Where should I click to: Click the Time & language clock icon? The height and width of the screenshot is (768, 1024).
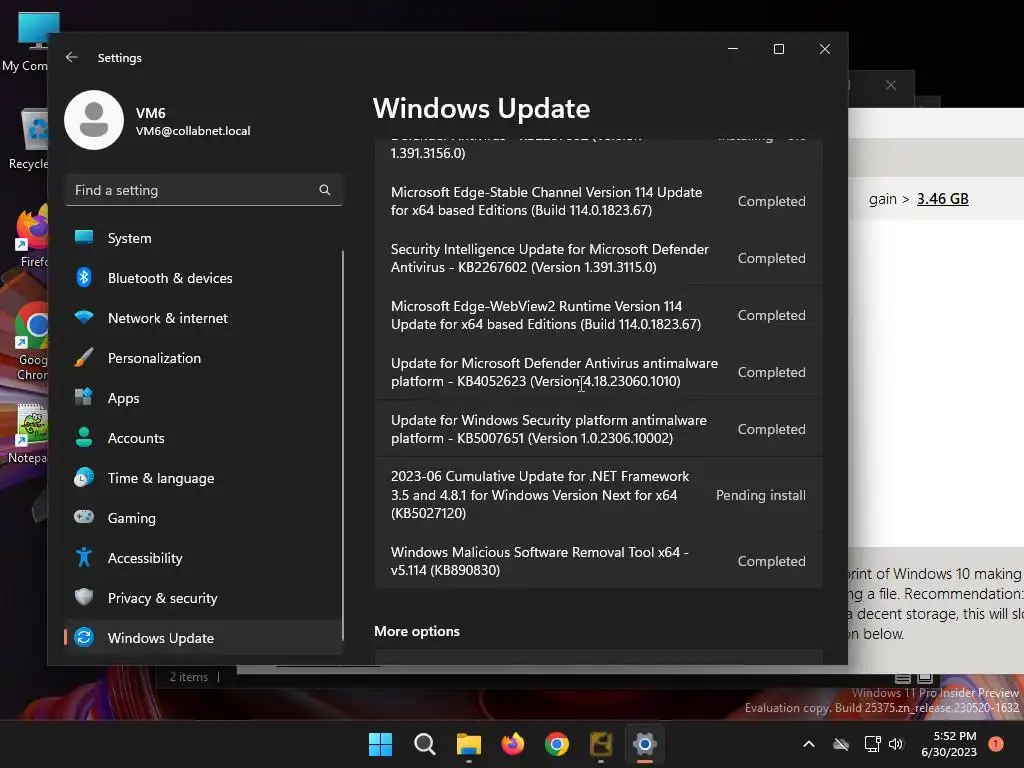pos(84,477)
